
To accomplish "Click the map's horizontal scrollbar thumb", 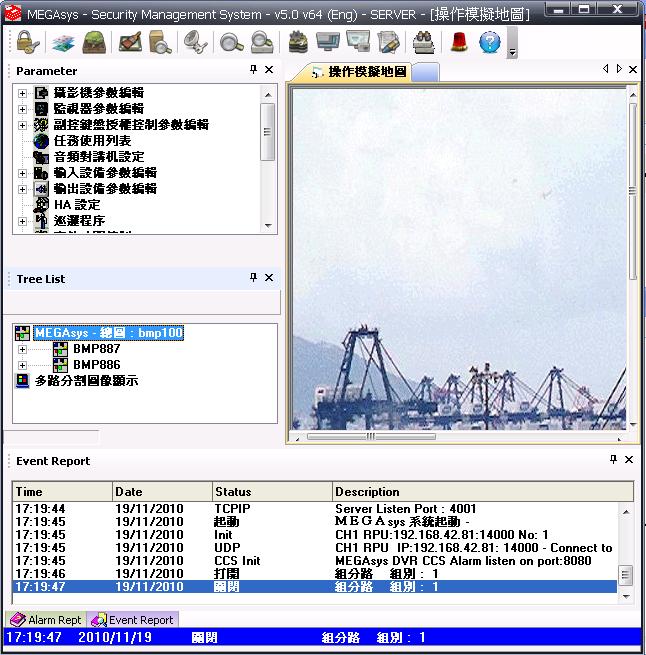I will click(370, 436).
